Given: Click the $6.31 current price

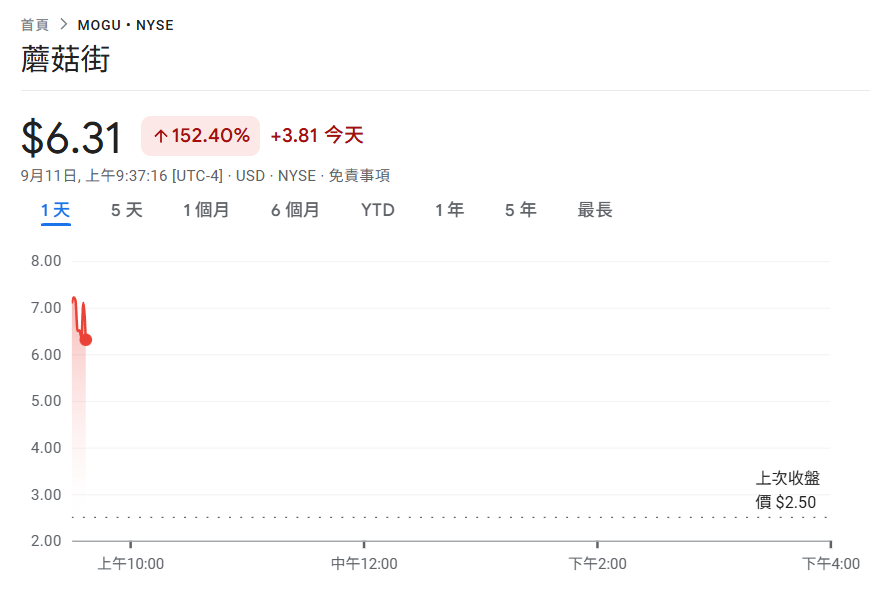Looking at the screenshot, I should coord(72,137).
